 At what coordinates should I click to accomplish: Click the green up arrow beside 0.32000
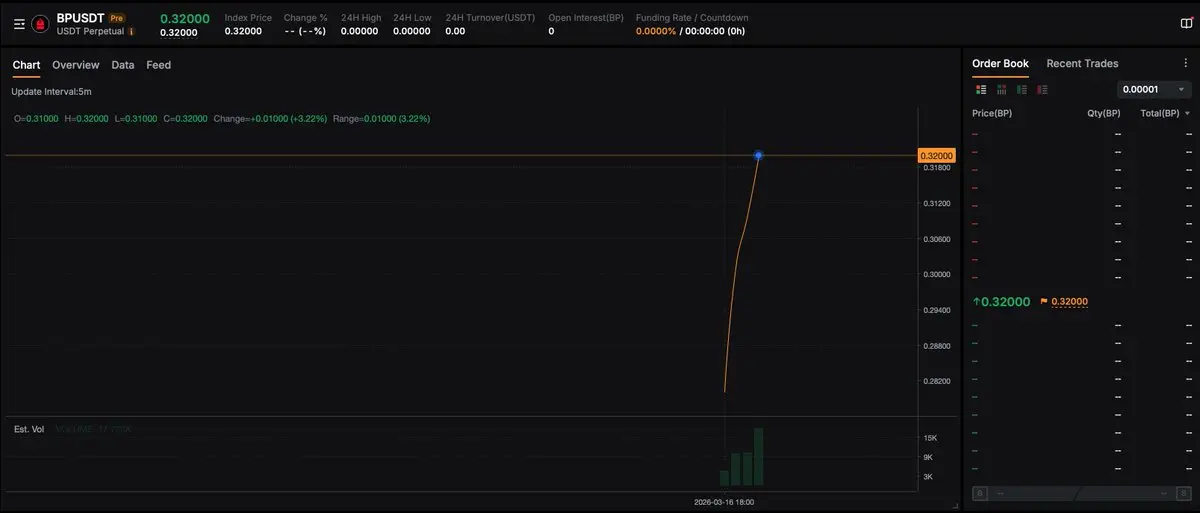pos(976,302)
